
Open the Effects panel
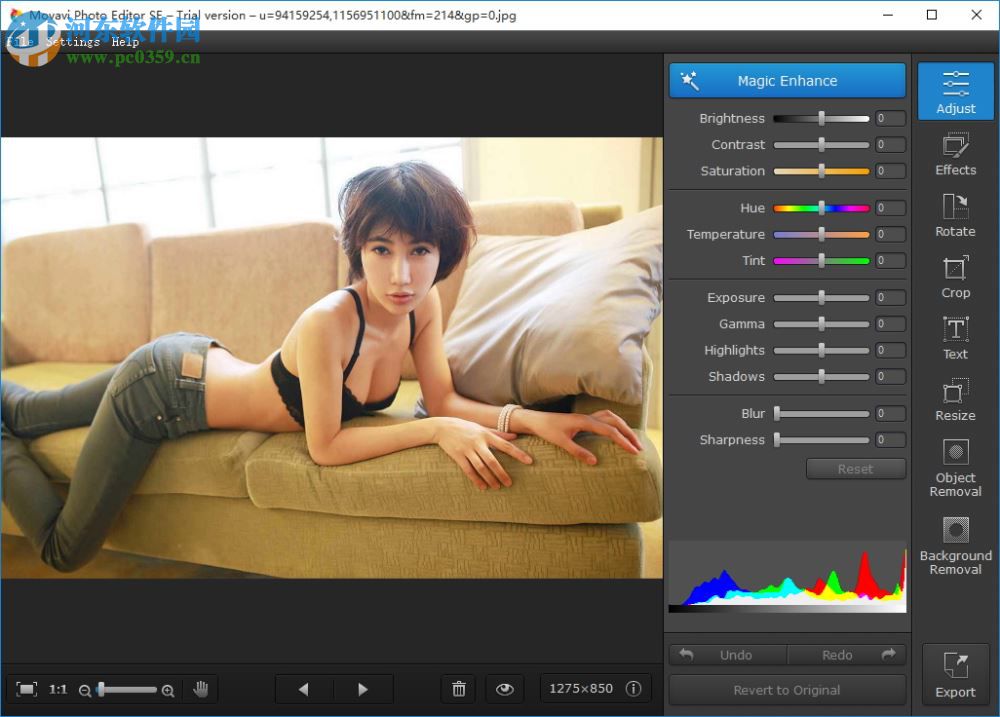[954, 157]
